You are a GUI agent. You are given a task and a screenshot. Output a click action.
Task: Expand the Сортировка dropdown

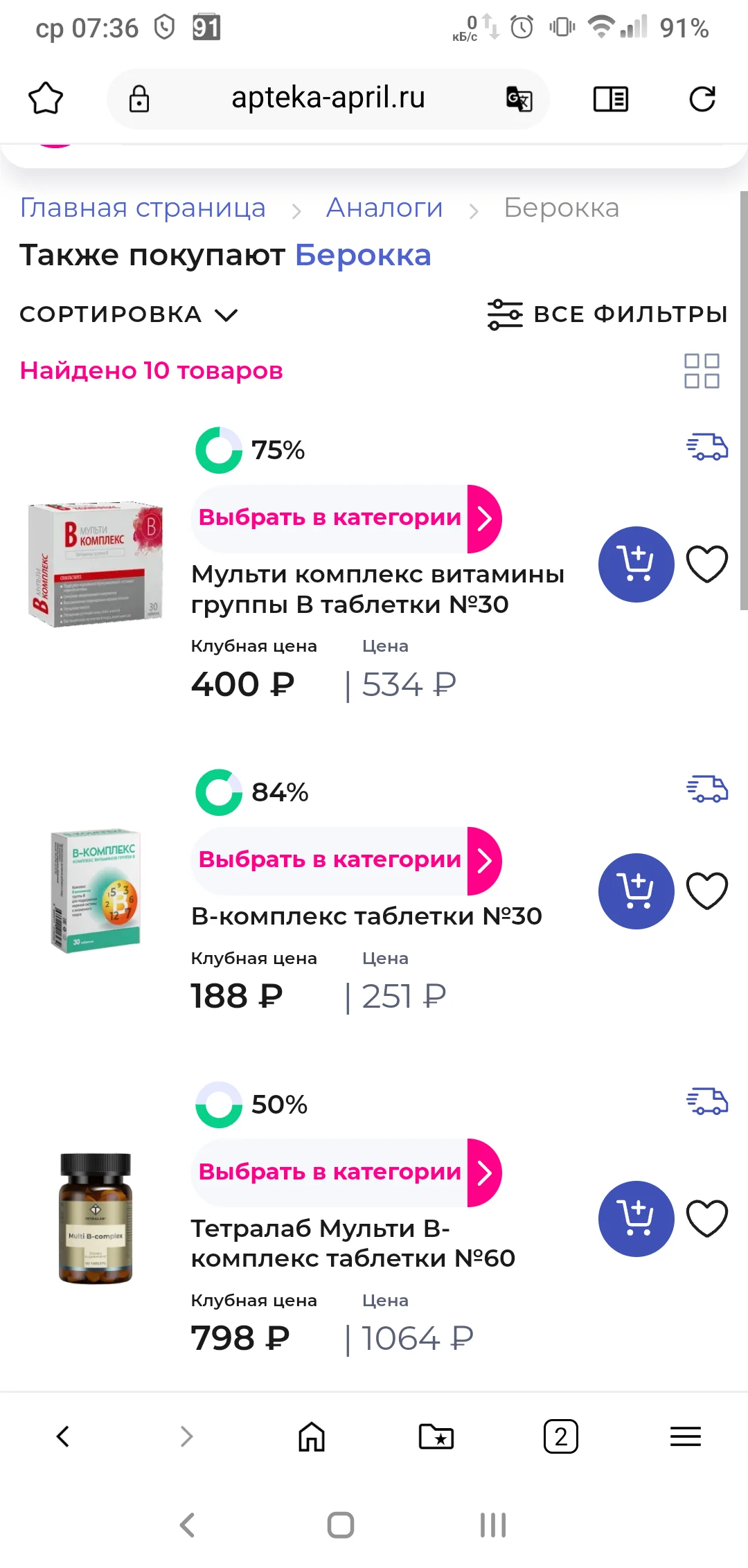coord(129,314)
